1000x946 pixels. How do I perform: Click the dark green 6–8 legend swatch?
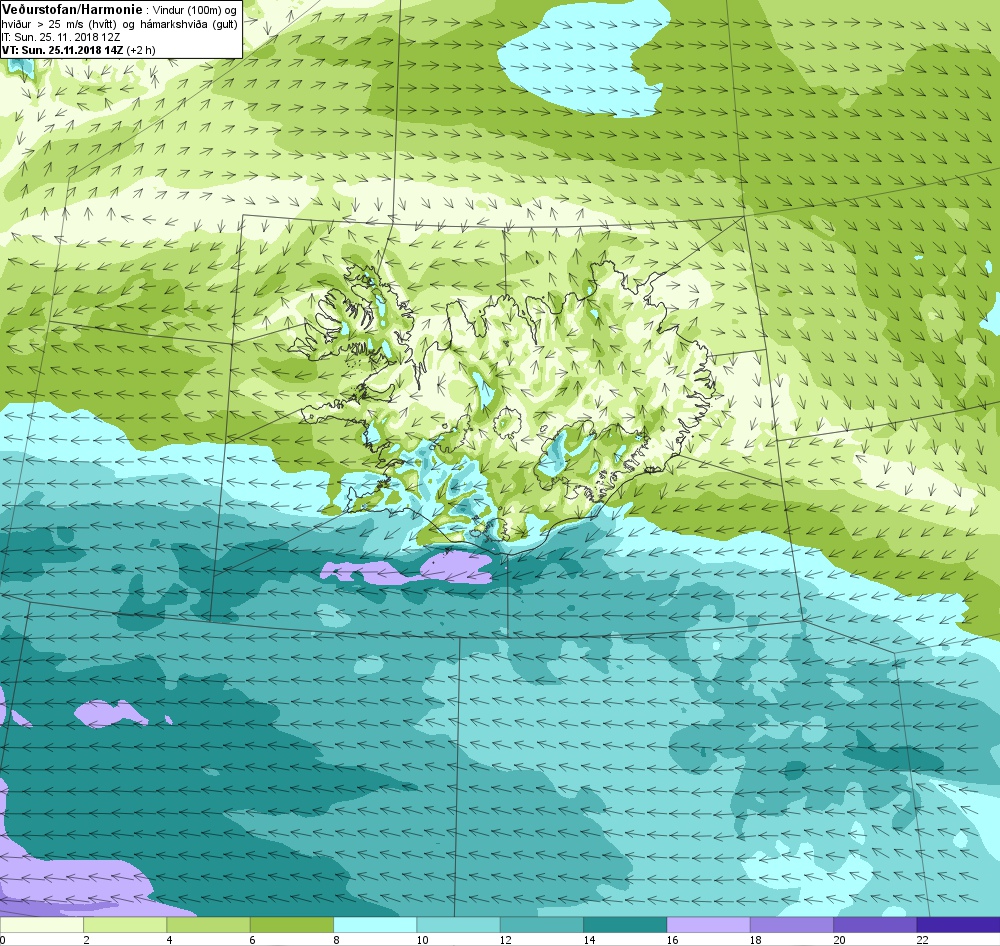[291, 924]
